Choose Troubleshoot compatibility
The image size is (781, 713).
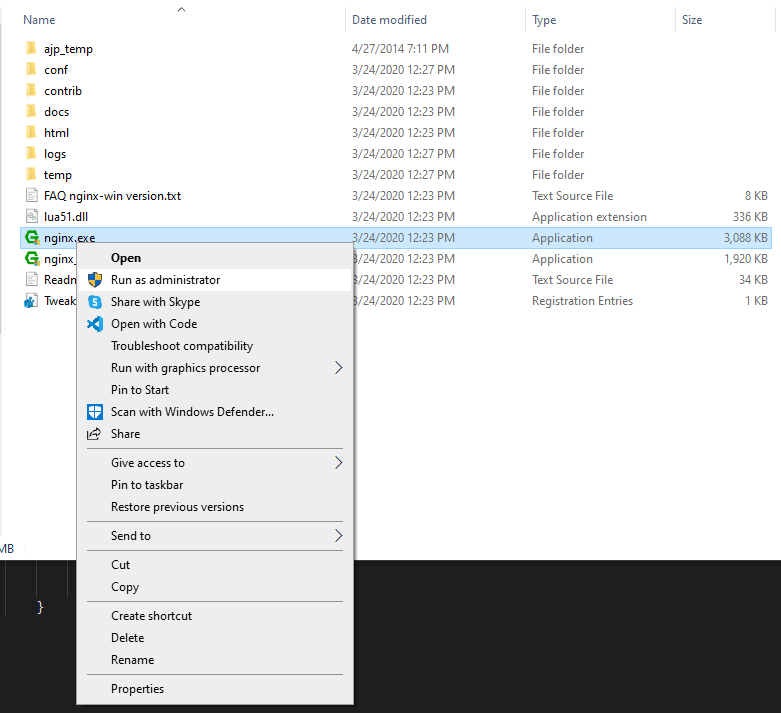182,346
